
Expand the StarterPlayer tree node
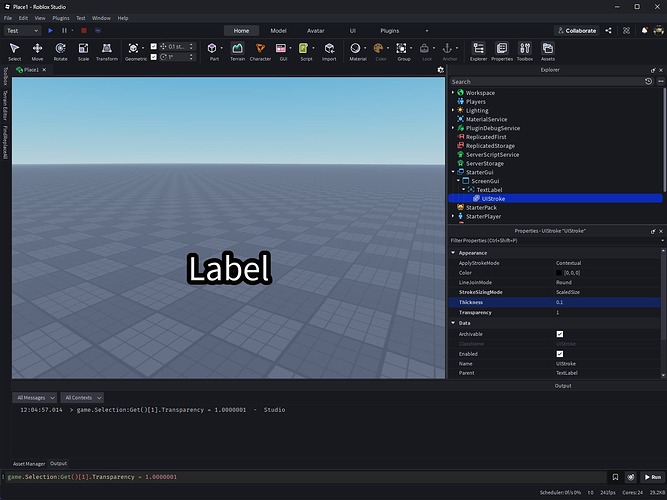[453, 216]
